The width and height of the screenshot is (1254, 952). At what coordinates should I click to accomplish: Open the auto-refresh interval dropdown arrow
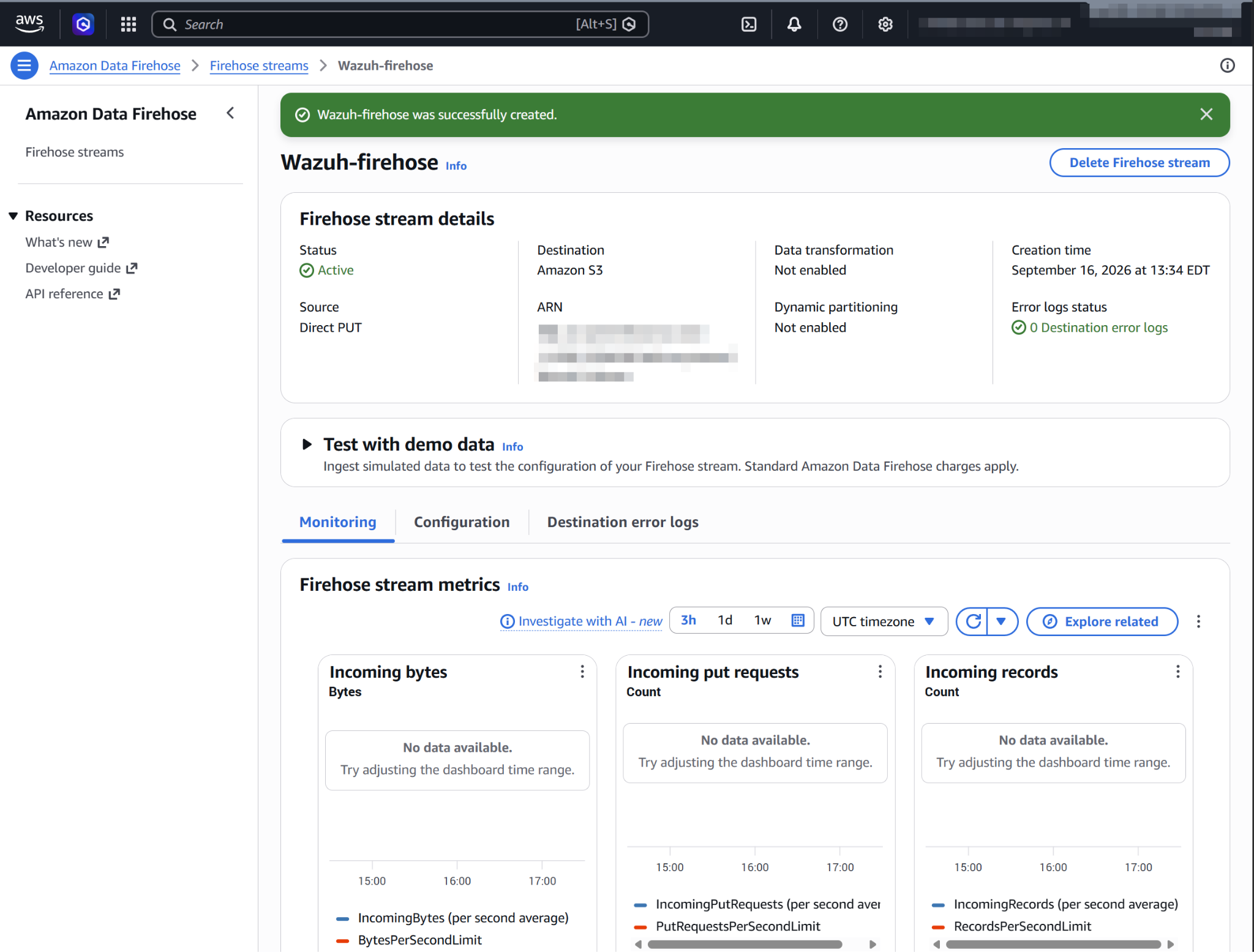pyautogui.click(x=1001, y=621)
